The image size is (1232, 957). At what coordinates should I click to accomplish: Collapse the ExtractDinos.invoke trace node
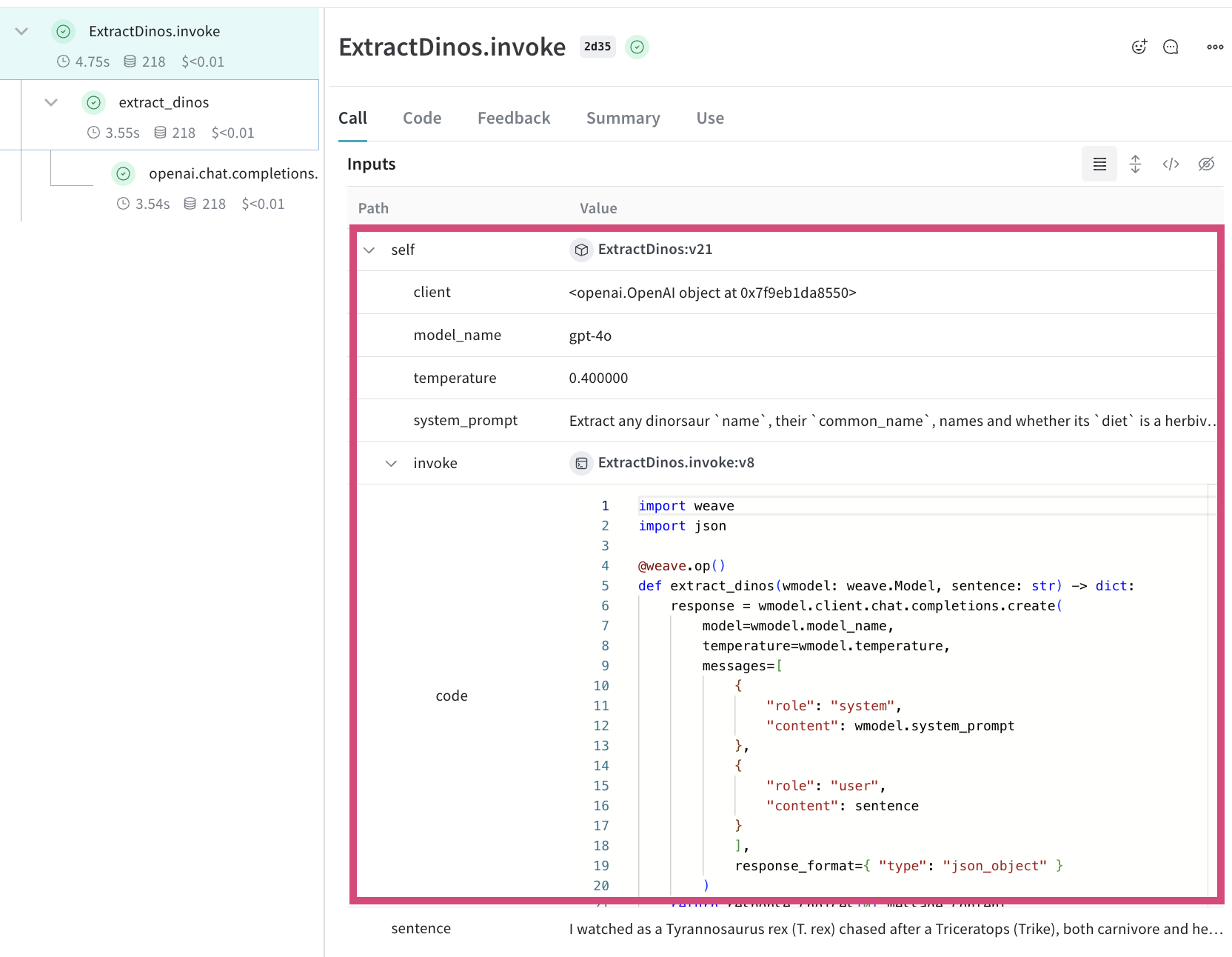21,31
